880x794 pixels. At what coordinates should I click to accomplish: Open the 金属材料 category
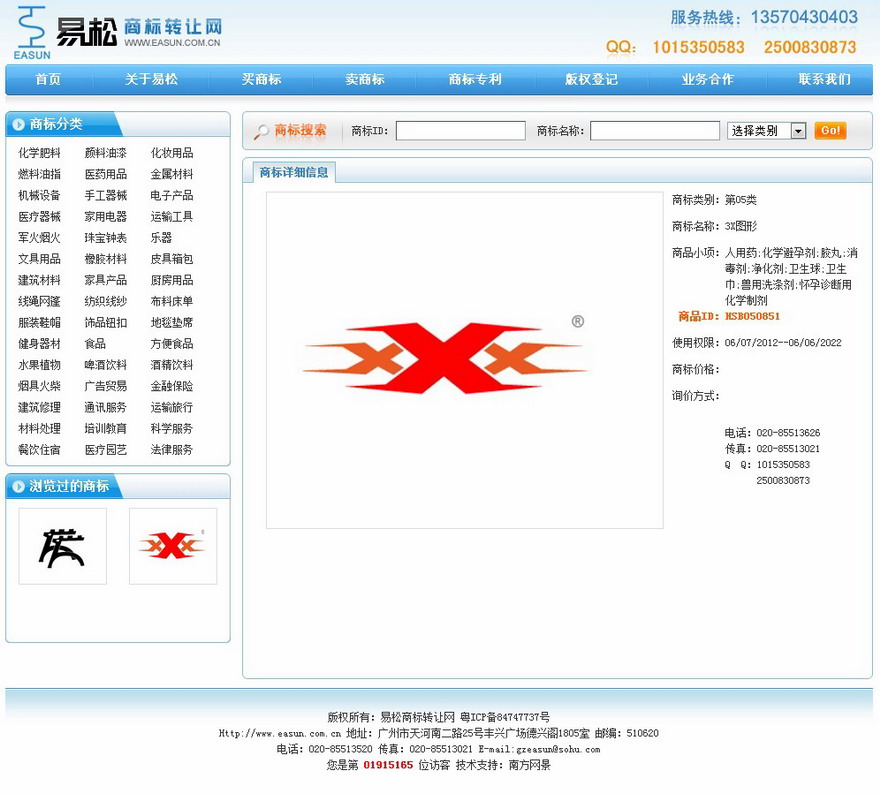(x=172, y=174)
